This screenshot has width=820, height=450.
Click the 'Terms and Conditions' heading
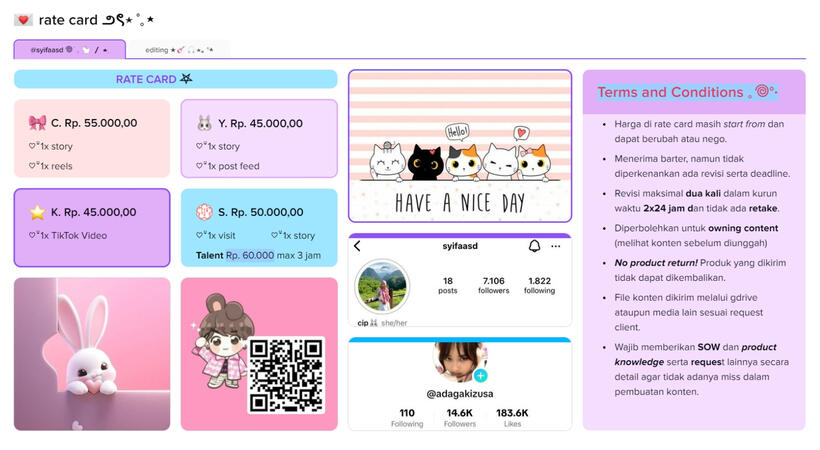(670, 92)
